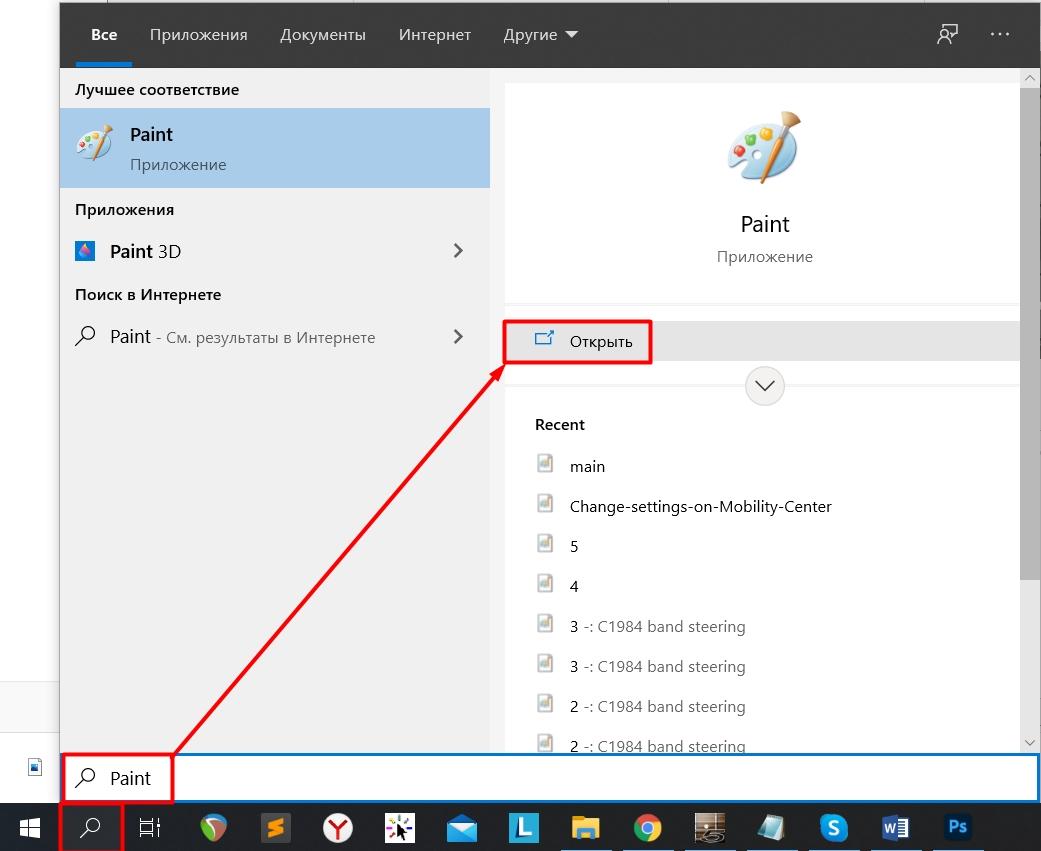Launch Google Chrome from the taskbar
Screen dimensions: 1041x851
point(647,828)
